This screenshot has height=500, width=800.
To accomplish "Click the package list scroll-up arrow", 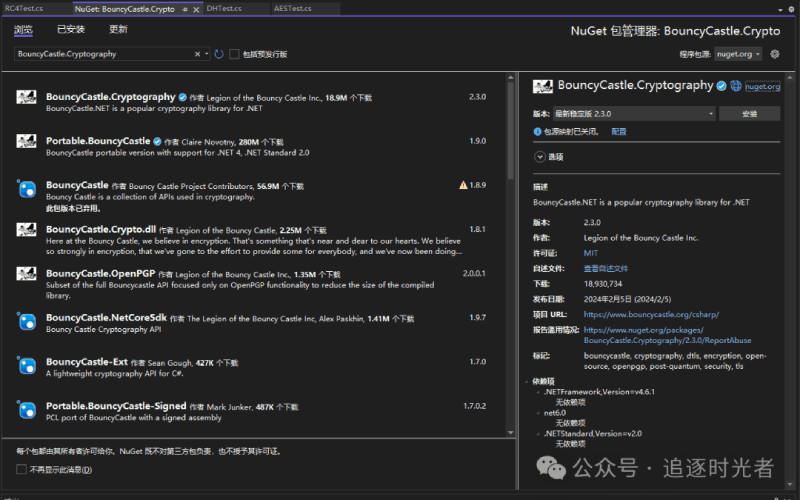I will pyautogui.click(x=511, y=78).
